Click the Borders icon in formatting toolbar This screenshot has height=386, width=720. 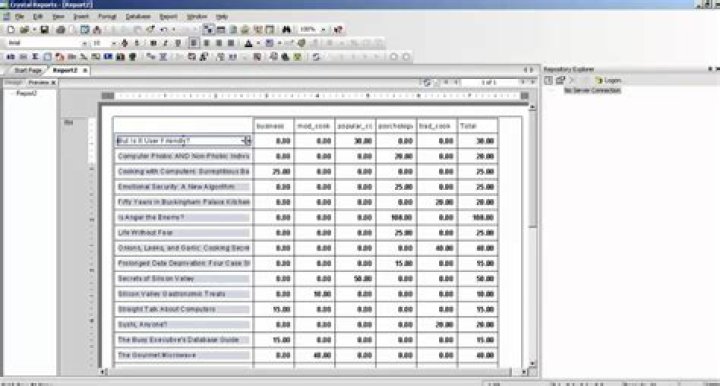pos(270,43)
